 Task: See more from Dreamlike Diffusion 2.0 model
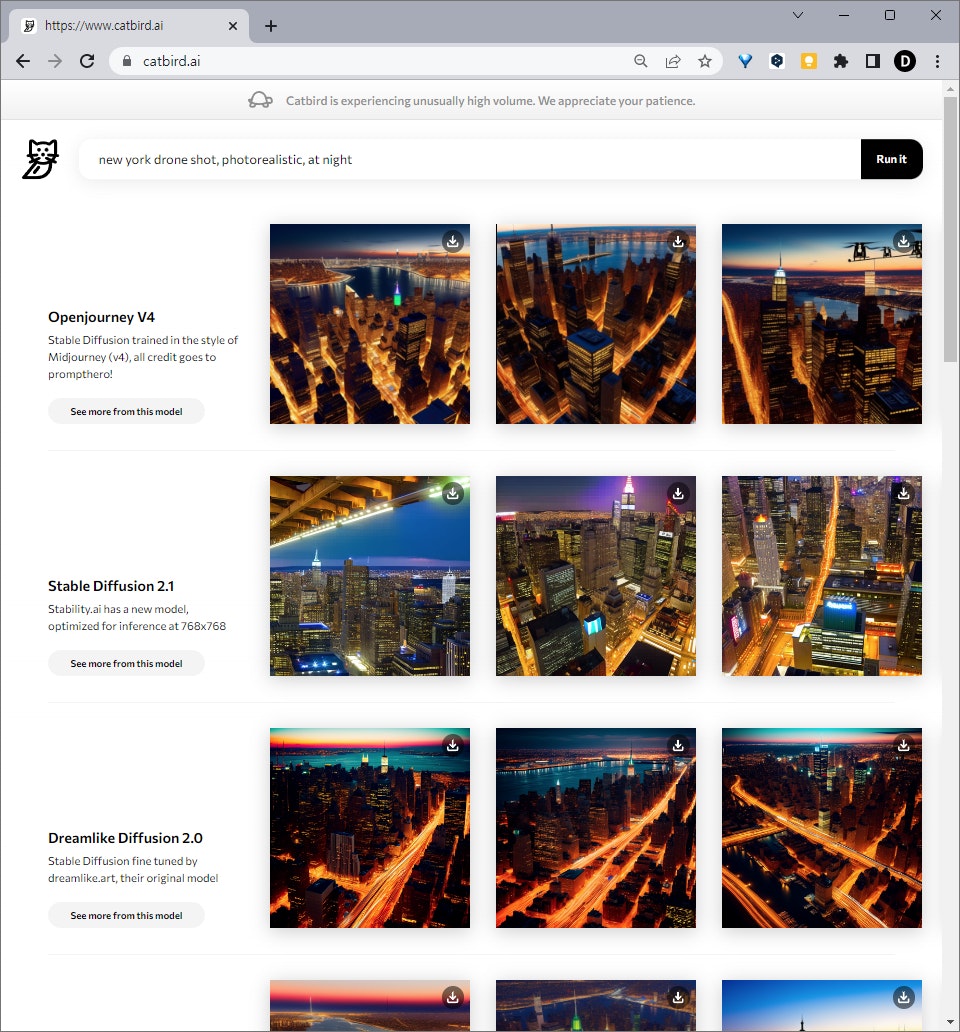(126, 916)
